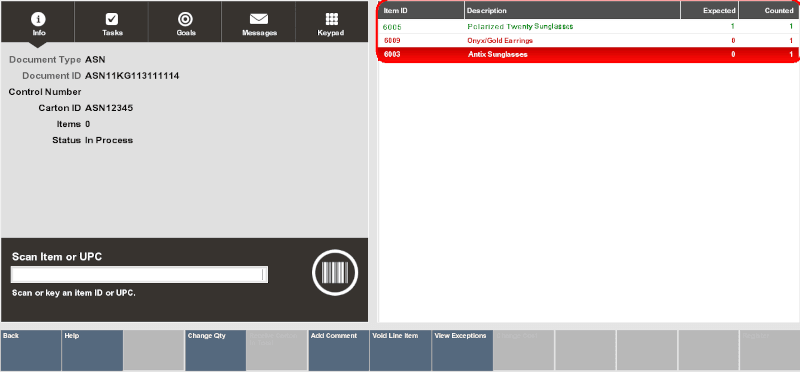The height and width of the screenshot is (372, 800).
Task: Click the In Process status text
Action: point(109,140)
